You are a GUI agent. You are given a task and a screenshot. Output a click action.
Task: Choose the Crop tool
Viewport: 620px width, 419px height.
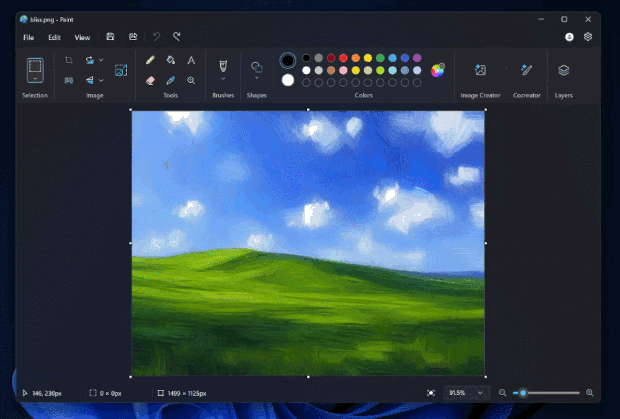(69, 60)
